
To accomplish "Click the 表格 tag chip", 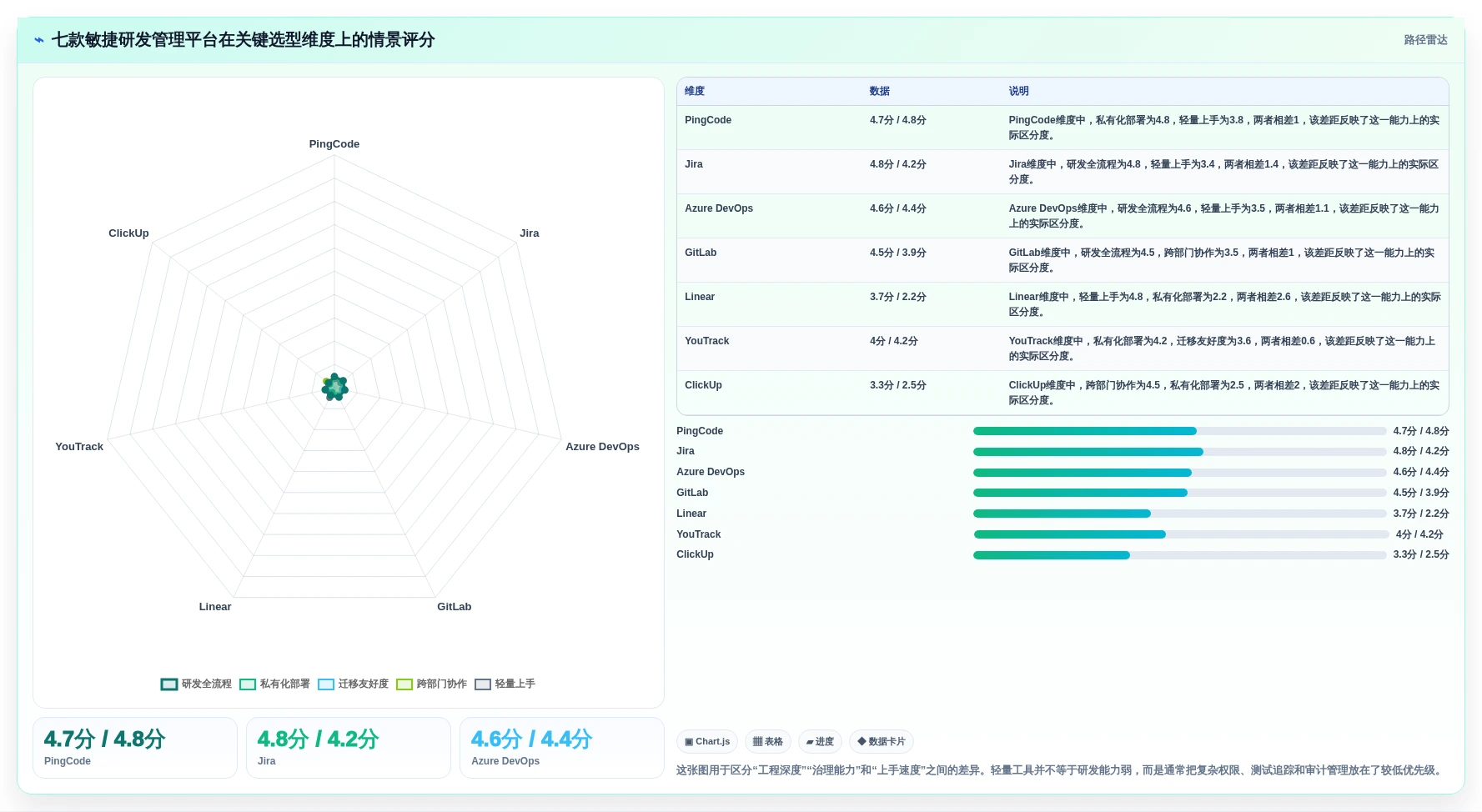I will (x=768, y=741).
